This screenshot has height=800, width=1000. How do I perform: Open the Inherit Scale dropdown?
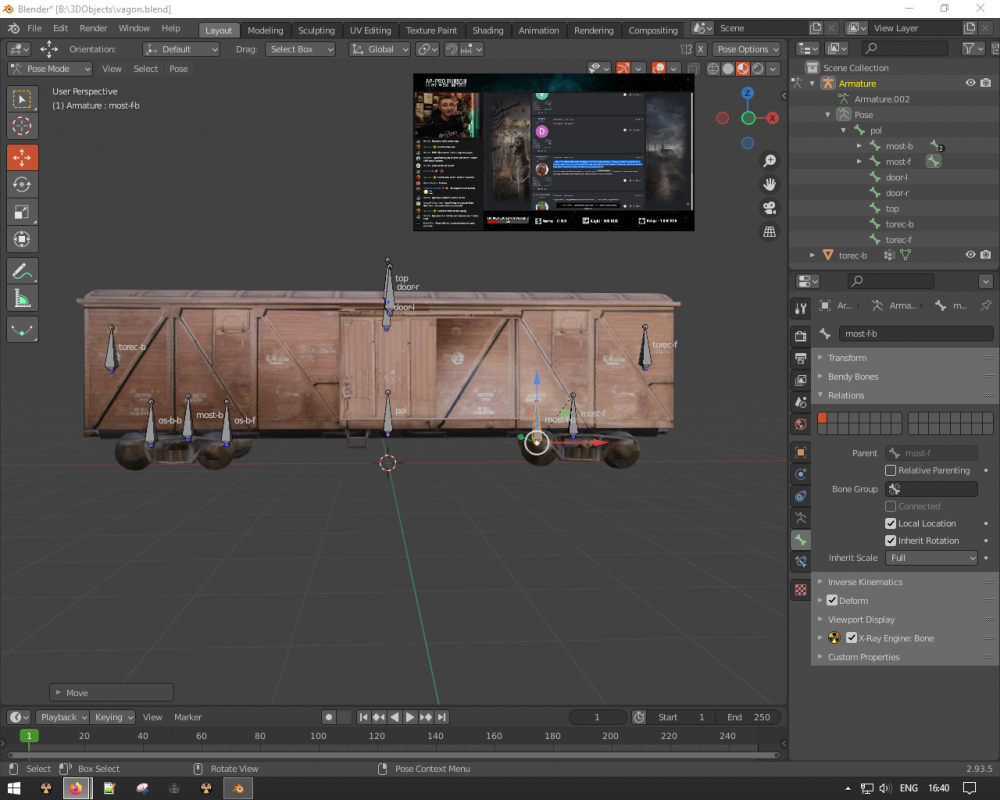(930, 558)
